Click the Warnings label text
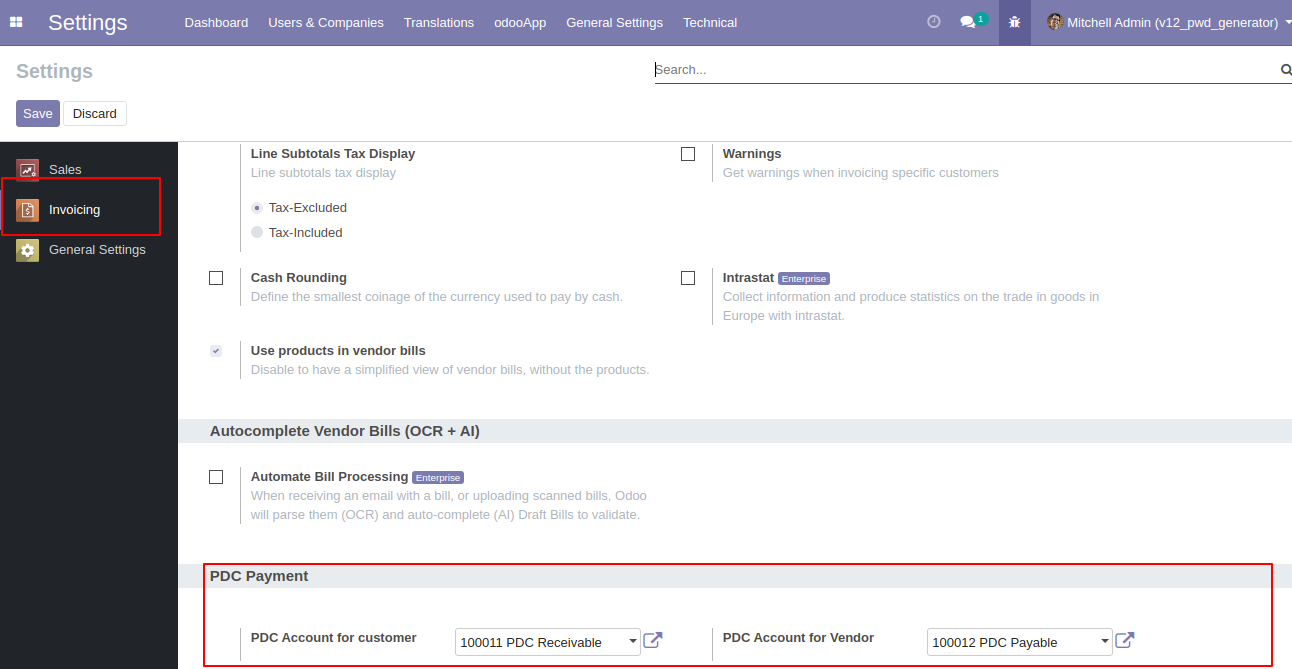The height and width of the screenshot is (669, 1292). (x=752, y=154)
